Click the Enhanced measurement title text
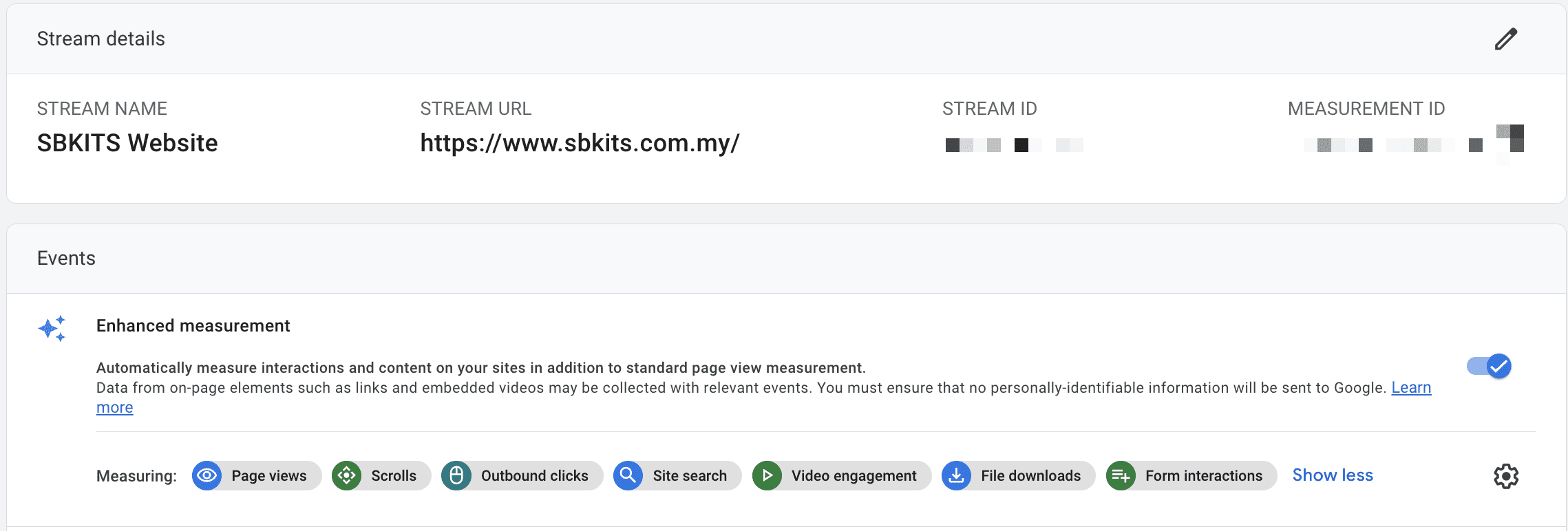 click(x=193, y=326)
